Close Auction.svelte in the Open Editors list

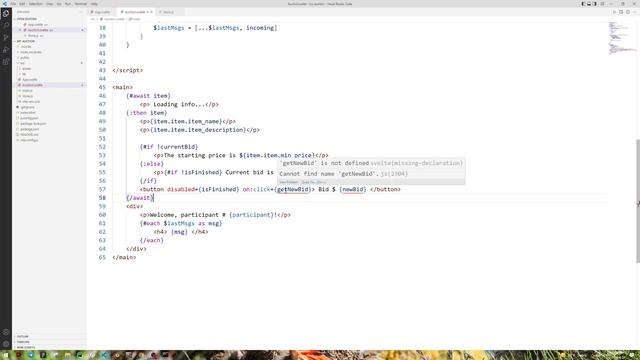click(x=20, y=30)
